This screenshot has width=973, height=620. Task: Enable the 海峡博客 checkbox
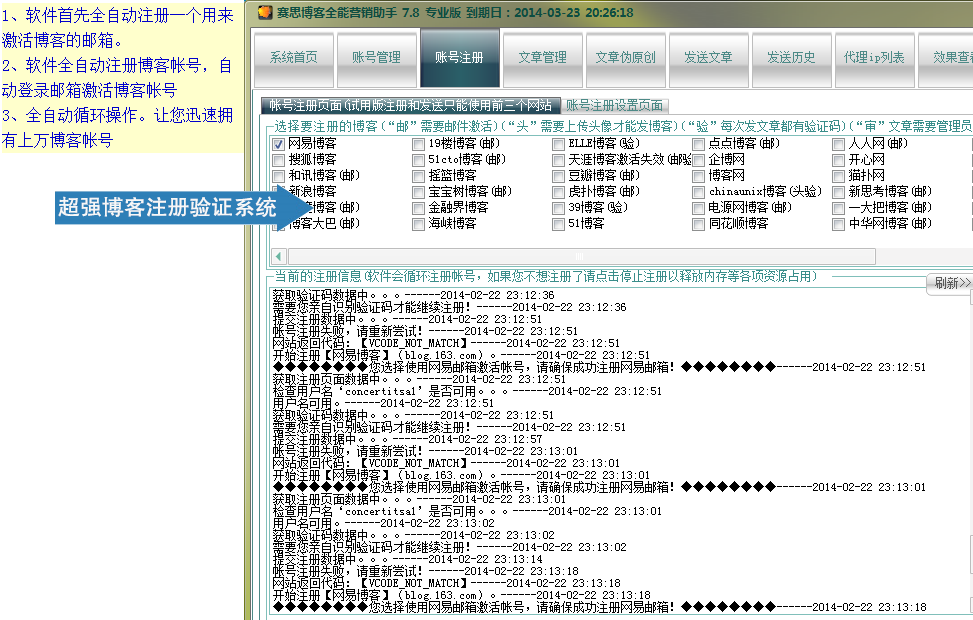(x=419, y=224)
